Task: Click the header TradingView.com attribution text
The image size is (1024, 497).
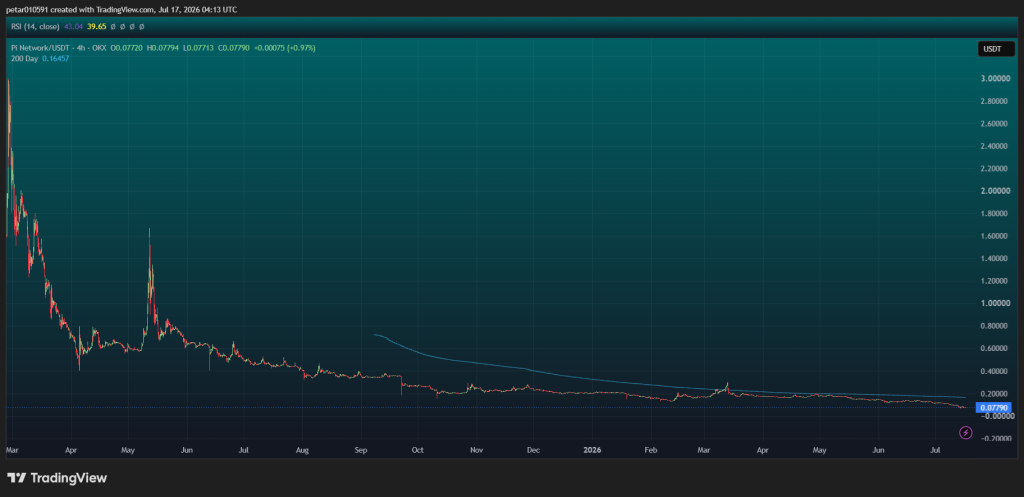Action: [x=124, y=10]
